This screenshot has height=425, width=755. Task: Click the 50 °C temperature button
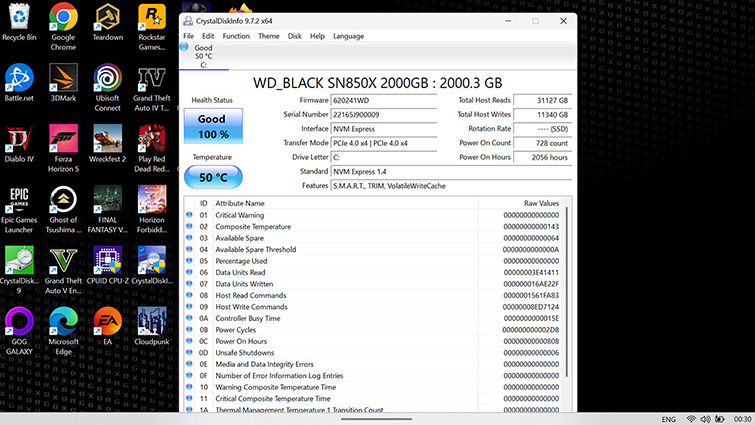(x=213, y=177)
